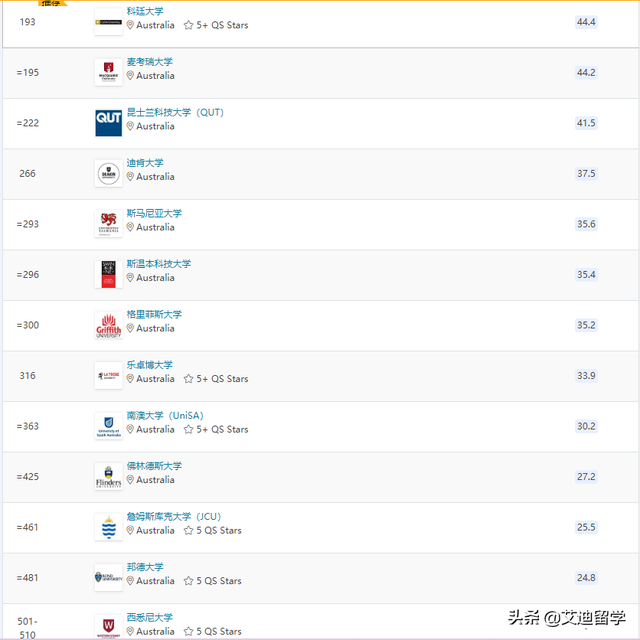This screenshot has width=640, height=640.
Task: Click the Flinders University logo
Action: [x=109, y=476]
